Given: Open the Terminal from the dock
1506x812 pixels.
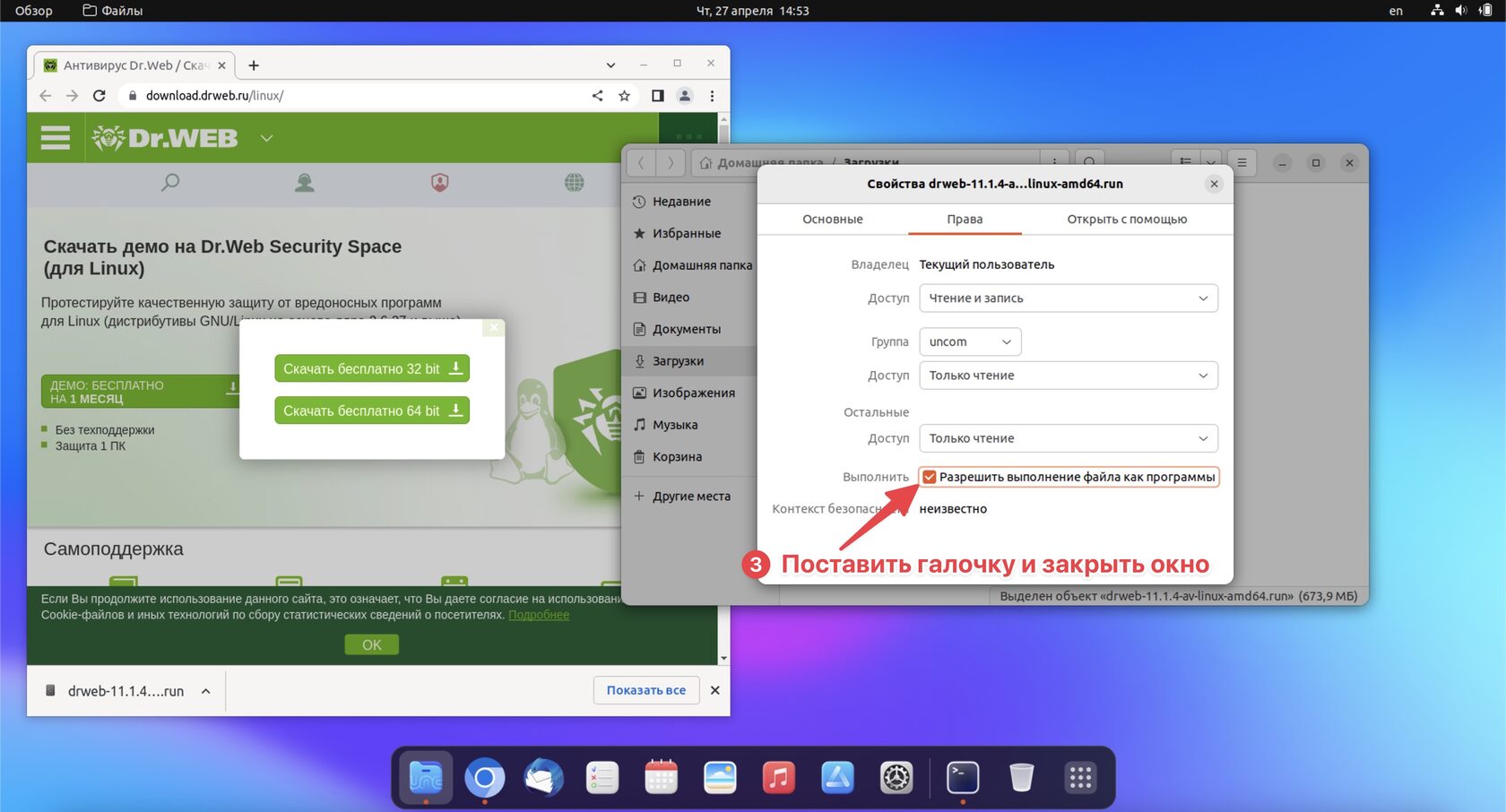Looking at the screenshot, I should (x=963, y=778).
